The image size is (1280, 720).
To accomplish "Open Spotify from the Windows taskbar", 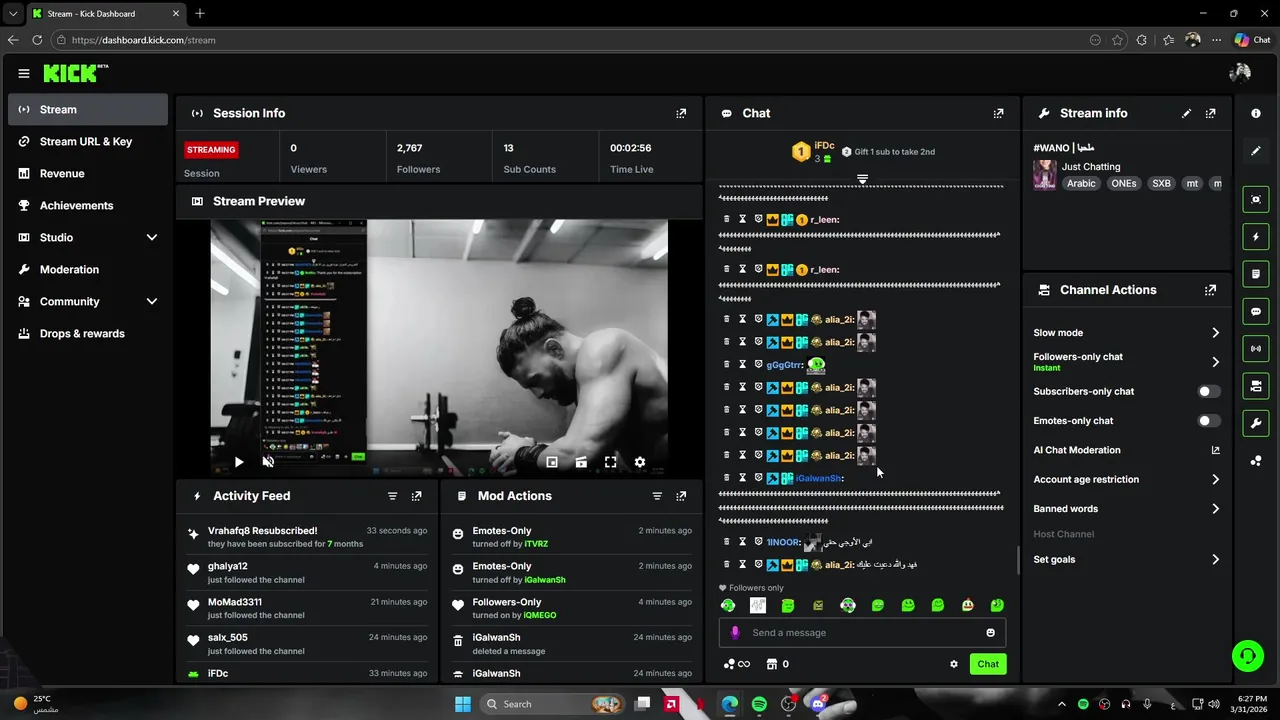I will tap(759, 704).
